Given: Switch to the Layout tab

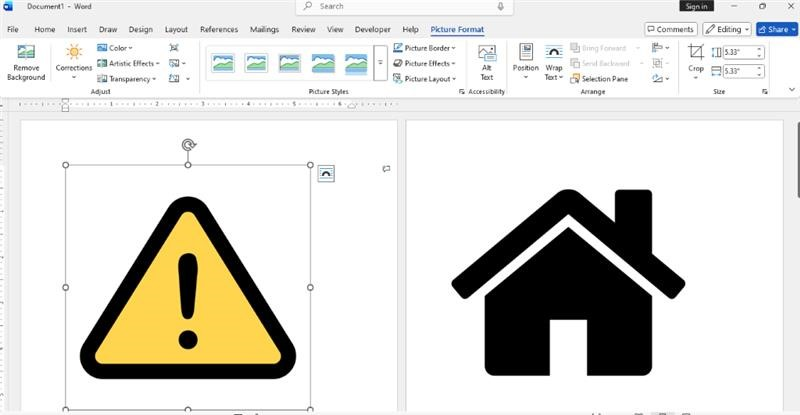Looking at the screenshot, I should (177, 30).
